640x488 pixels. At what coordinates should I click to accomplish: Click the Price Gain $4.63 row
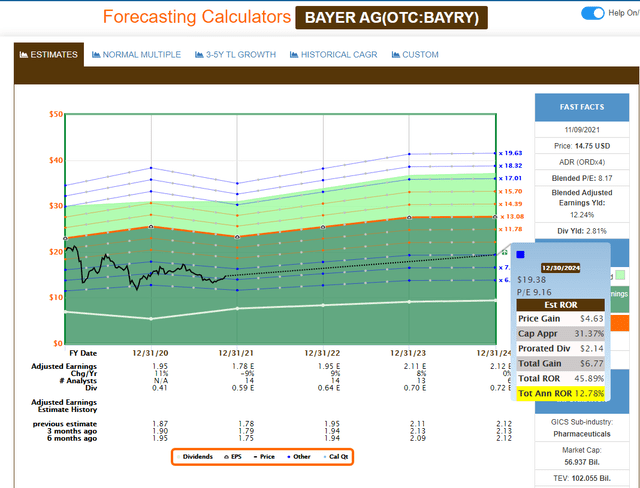click(560, 319)
